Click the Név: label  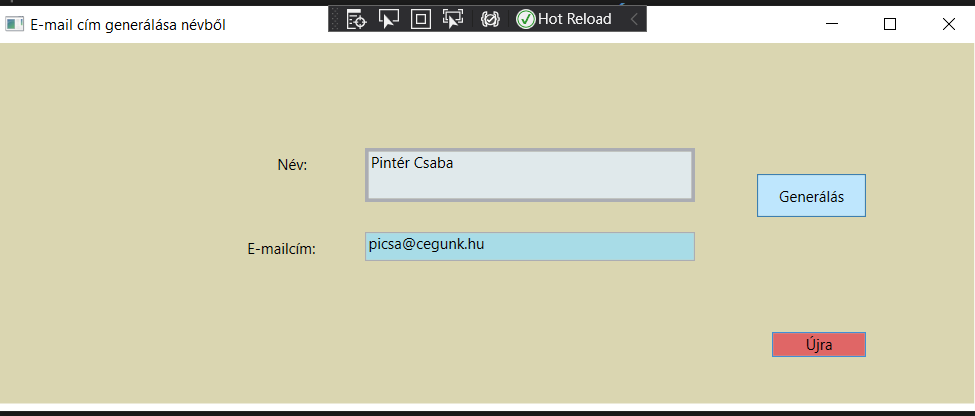click(x=292, y=165)
